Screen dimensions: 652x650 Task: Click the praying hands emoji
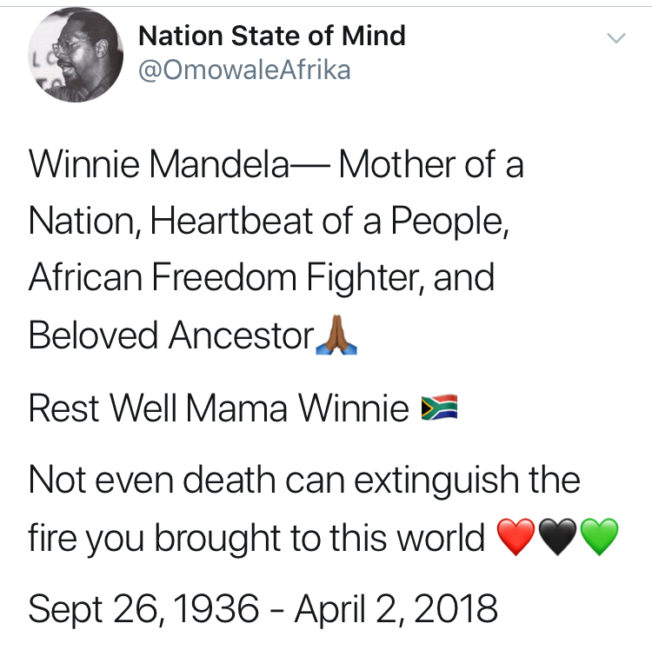tap(332, 337)
